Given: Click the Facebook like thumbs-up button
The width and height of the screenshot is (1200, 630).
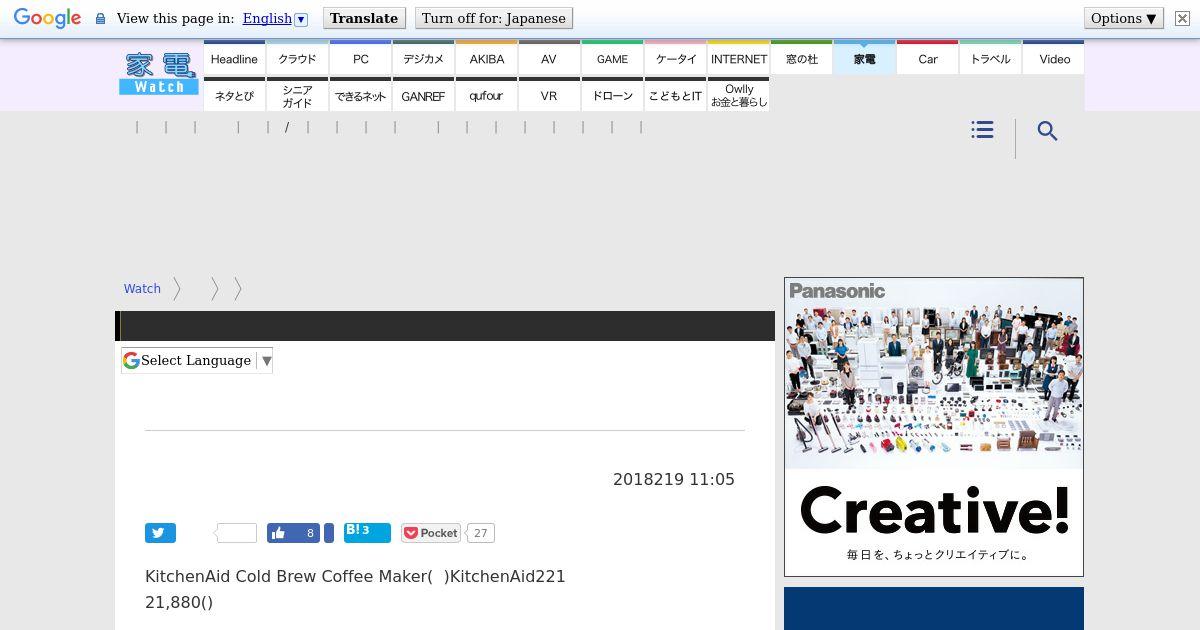Looking at the screenshot, I should point(293,533).
